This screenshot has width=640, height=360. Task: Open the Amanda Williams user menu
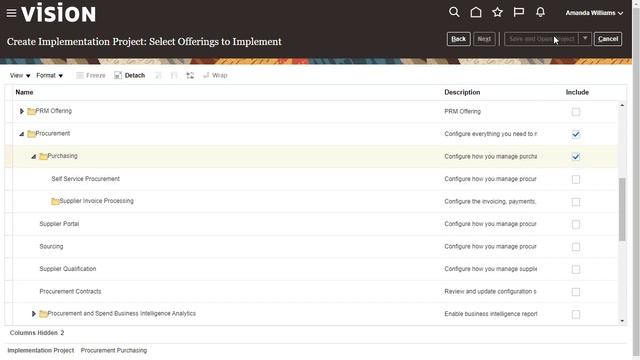tap(594, 13)
